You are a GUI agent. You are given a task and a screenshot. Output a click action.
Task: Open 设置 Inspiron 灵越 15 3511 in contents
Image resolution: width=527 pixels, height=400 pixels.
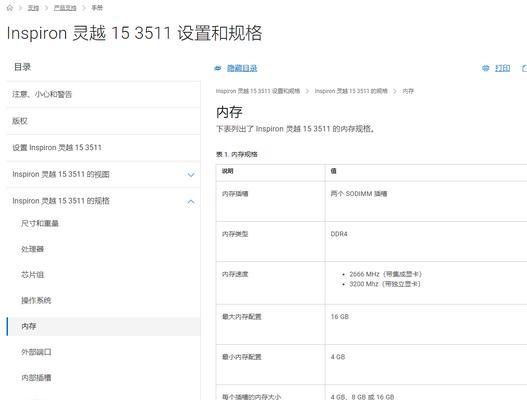[103, 148]
